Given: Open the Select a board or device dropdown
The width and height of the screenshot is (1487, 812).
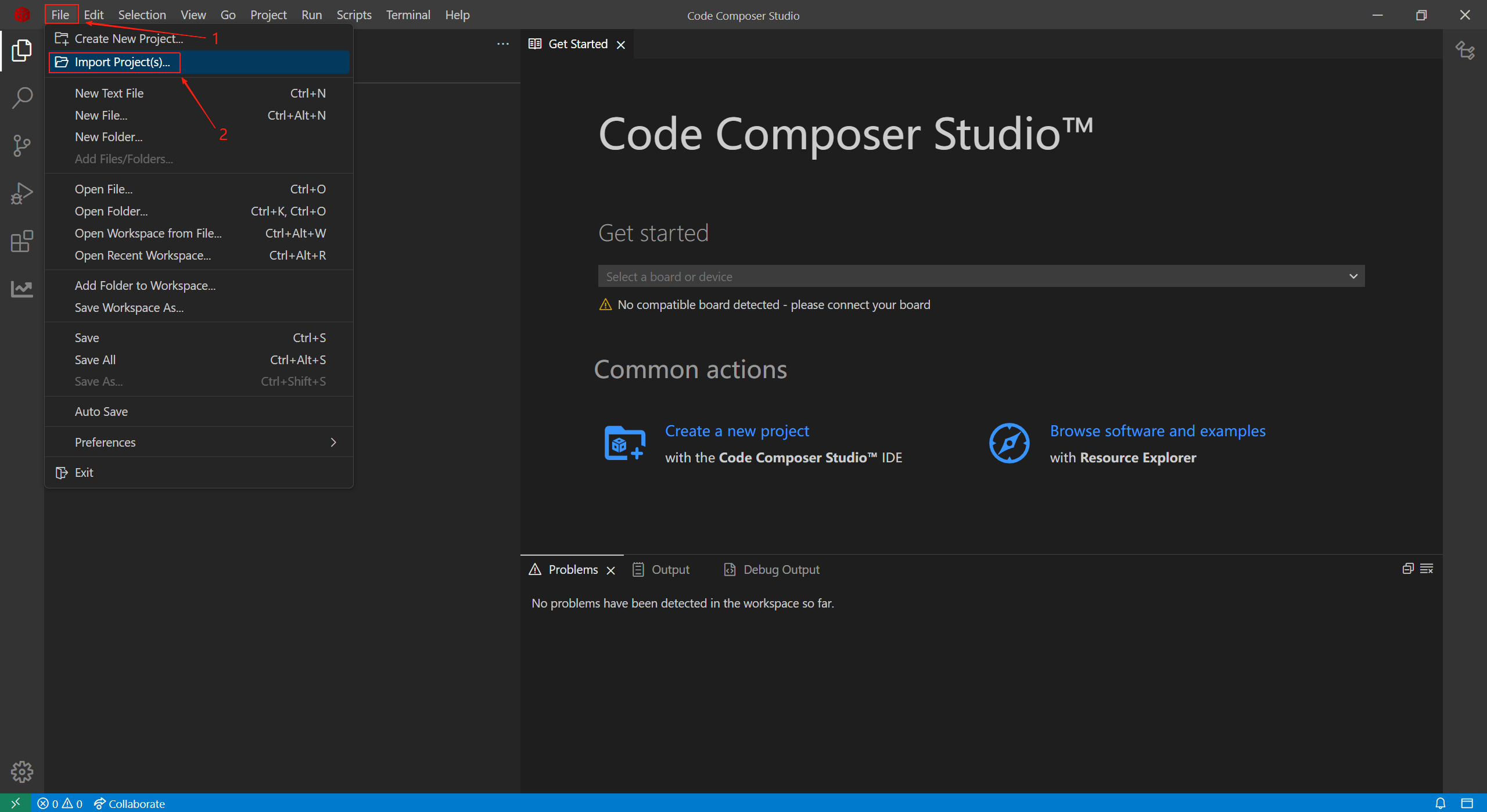Looking at the screenshot, I should click(x=982, y=276).
